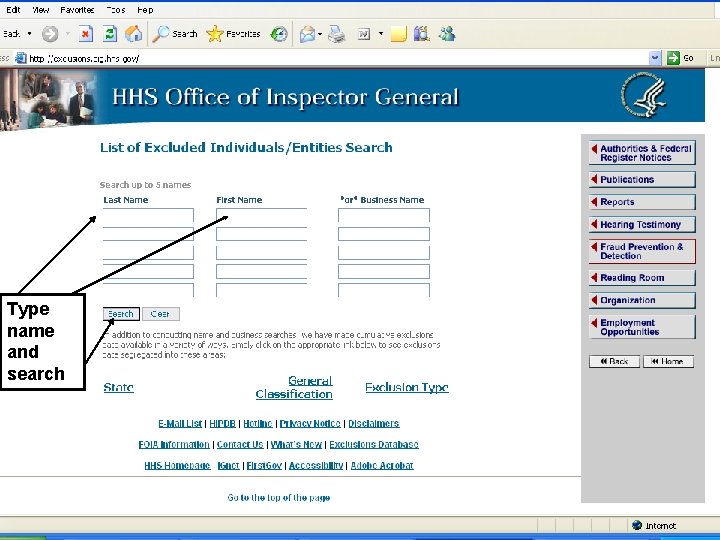Open the Publications sidebar button
Image resolution: width=720 pixels, height=540 pixels.
[642, 180]
